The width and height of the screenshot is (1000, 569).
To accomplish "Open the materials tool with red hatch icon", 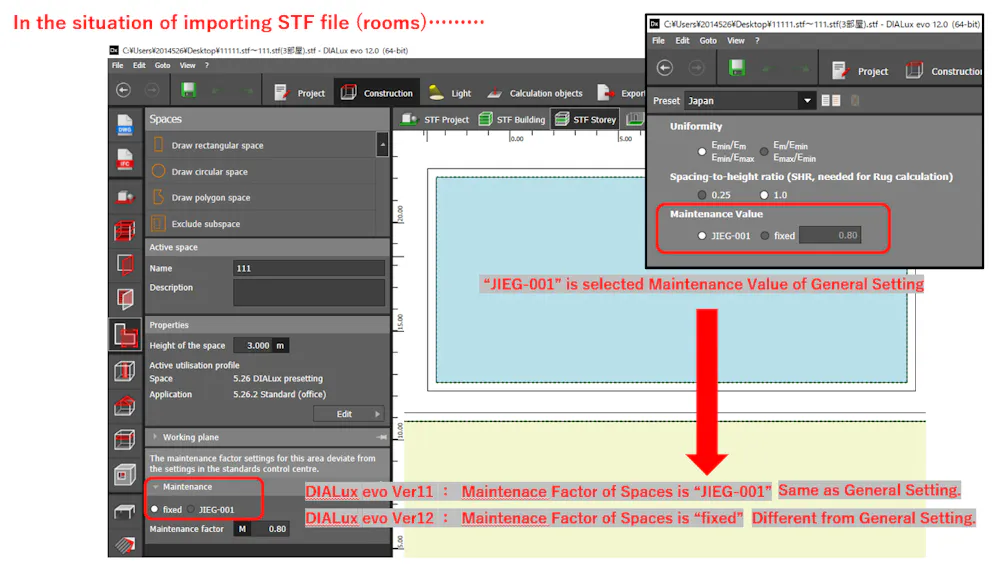I will (124, 544).
